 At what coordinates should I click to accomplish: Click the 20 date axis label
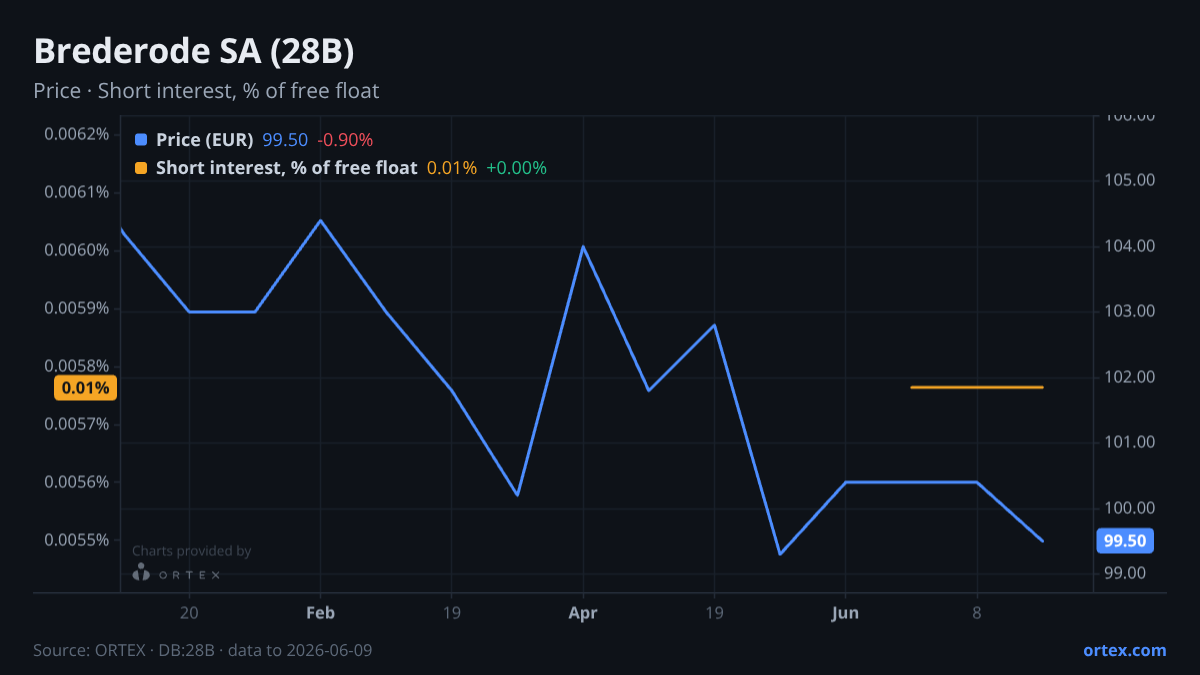click(189, 613)
